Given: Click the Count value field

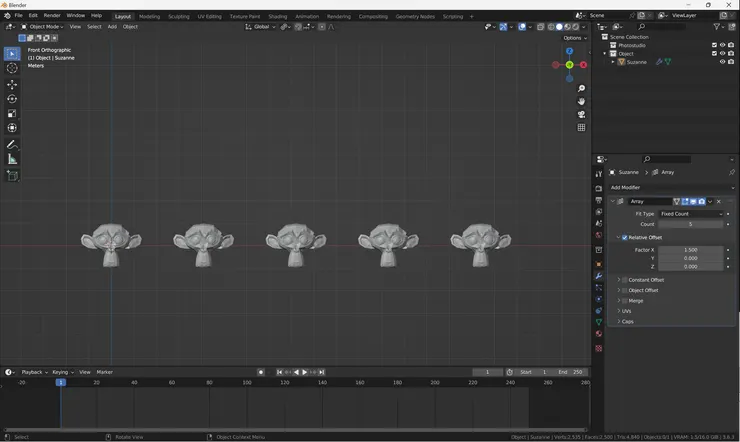Looking at the screenshot, I should click(691, 225).
